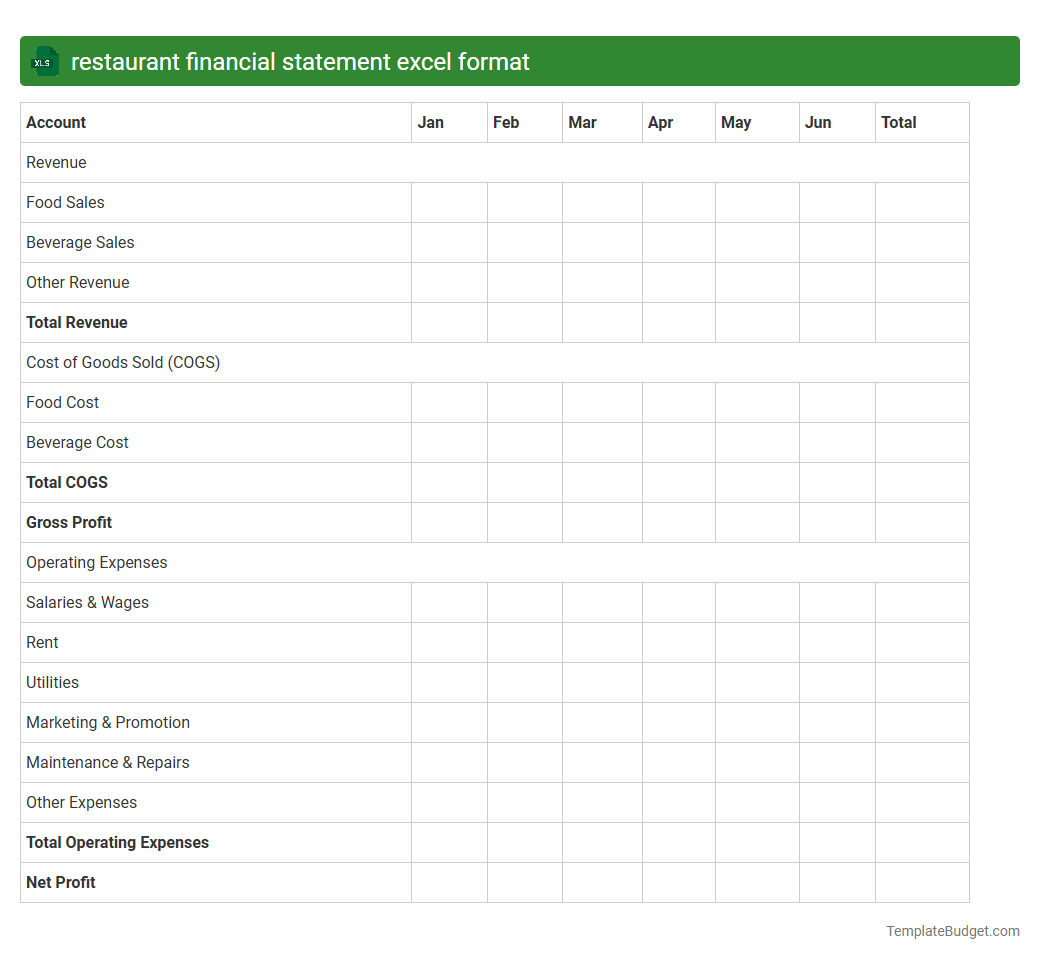Select the Beverage Sales row label

(x=80, y=242)
